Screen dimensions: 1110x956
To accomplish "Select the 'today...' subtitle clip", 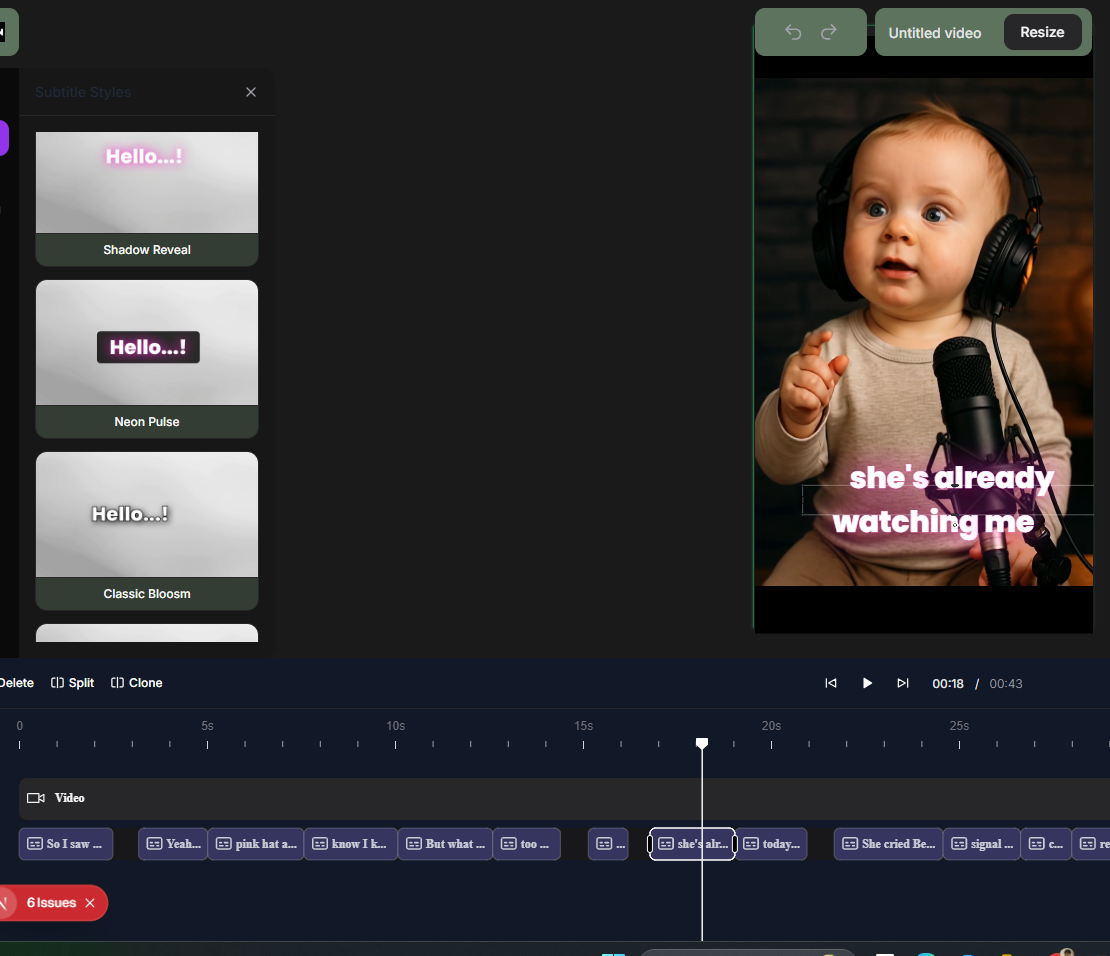I will 772,844.
